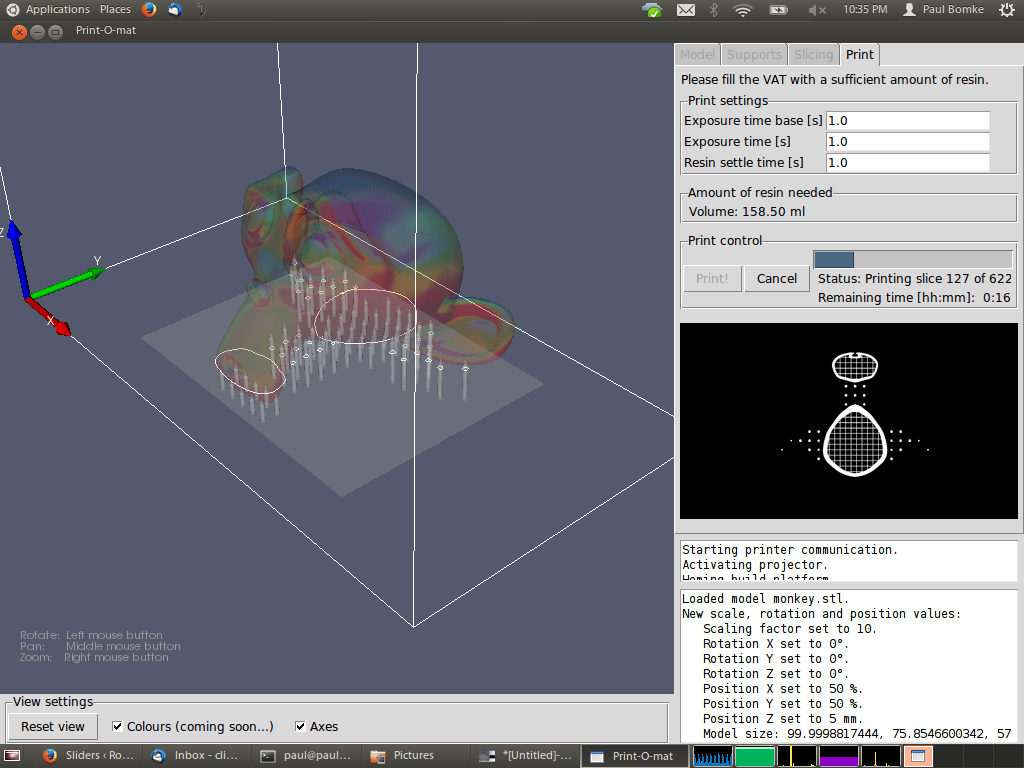Open the mail envelope indicator
The width and height of the screenshot is (1024, 768).
(x=686, y=10)
